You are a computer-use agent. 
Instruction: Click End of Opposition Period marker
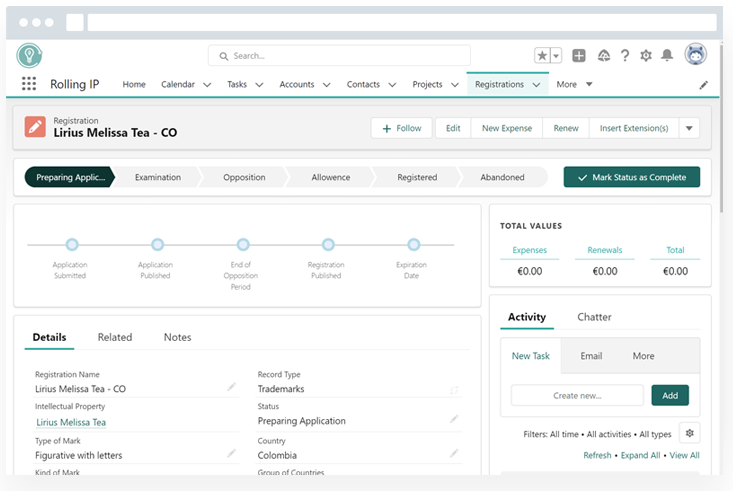tap(243, 245)
